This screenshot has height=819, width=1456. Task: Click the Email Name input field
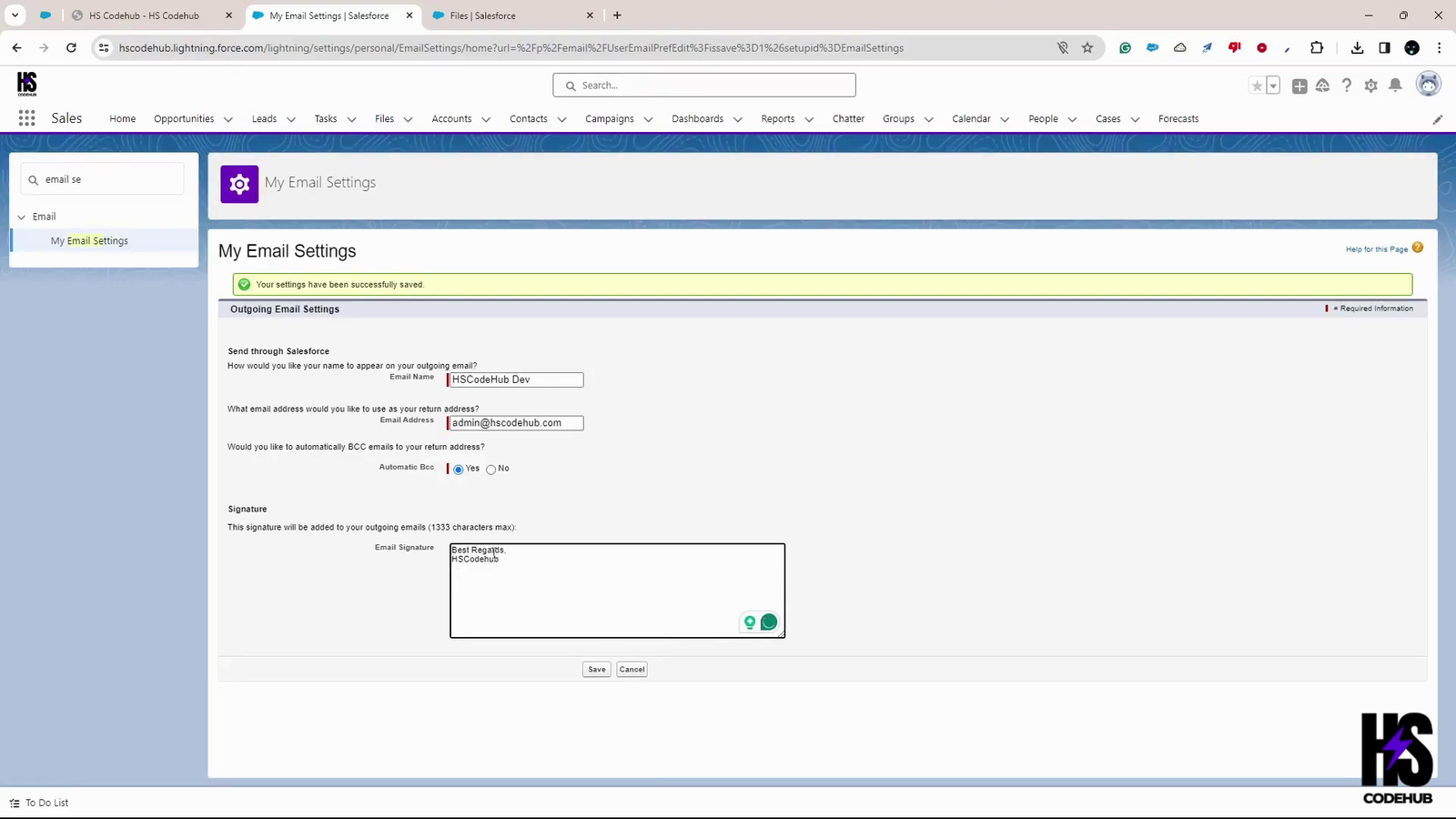[516, 380]
